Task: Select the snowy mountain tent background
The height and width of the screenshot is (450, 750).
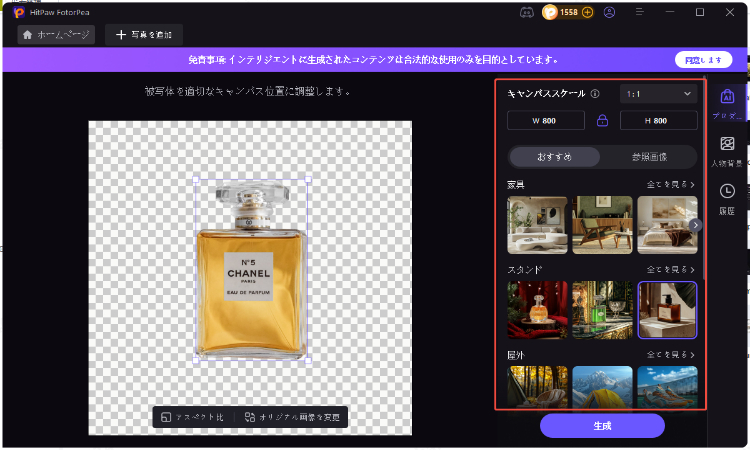Action: click(602, 387)
